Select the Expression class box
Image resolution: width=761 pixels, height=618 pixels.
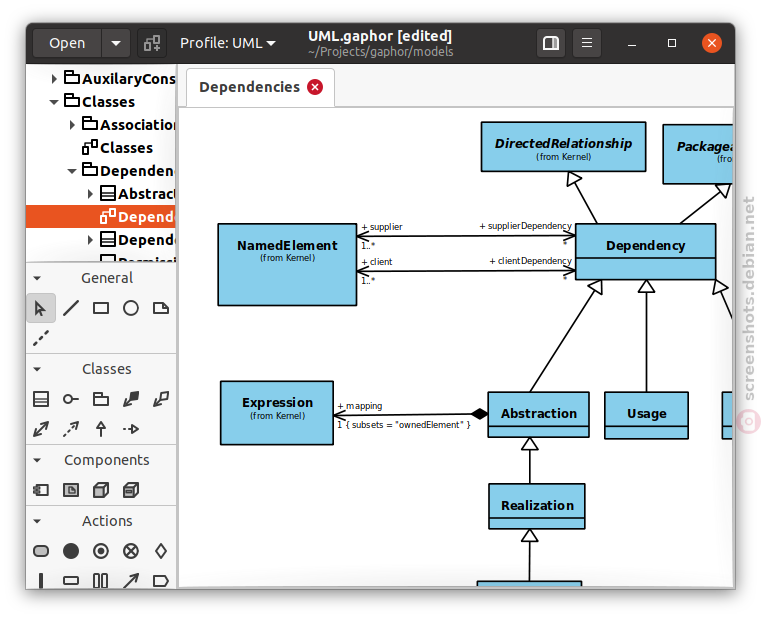tap(277, 413)
